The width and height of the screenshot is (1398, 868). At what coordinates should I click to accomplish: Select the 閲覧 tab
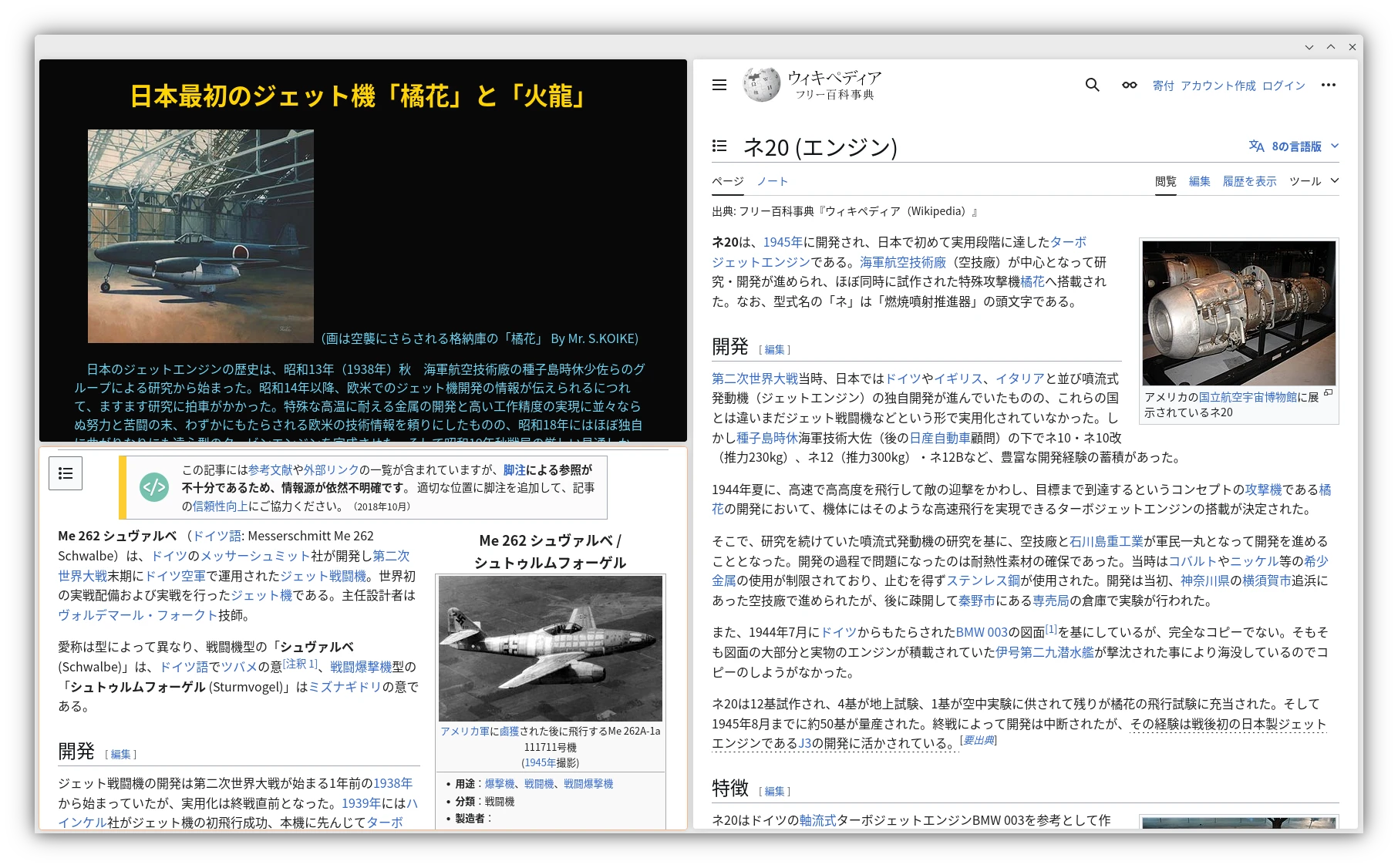coord(1165,181)
